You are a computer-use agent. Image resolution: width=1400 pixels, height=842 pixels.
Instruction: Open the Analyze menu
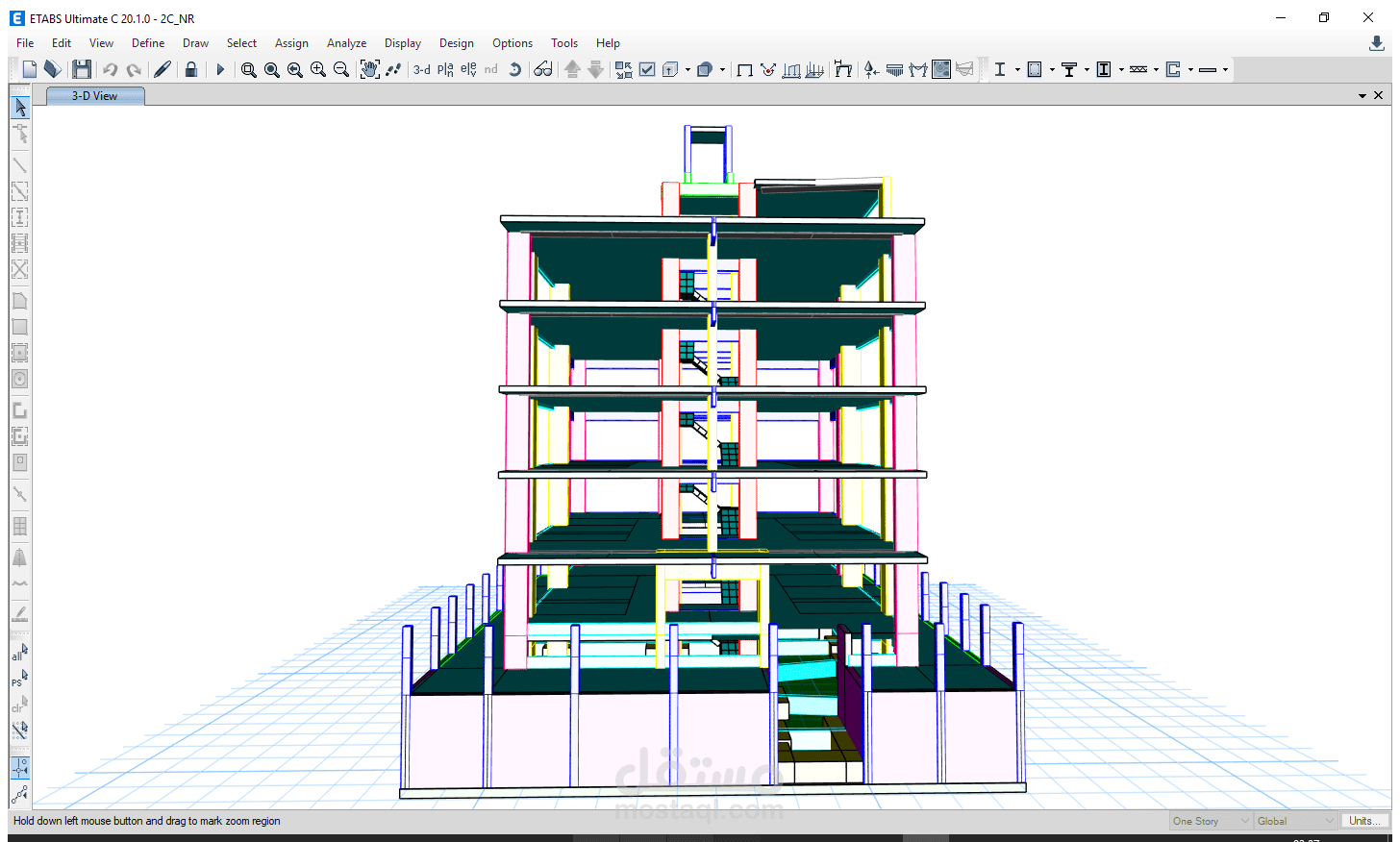pos(346,43)
